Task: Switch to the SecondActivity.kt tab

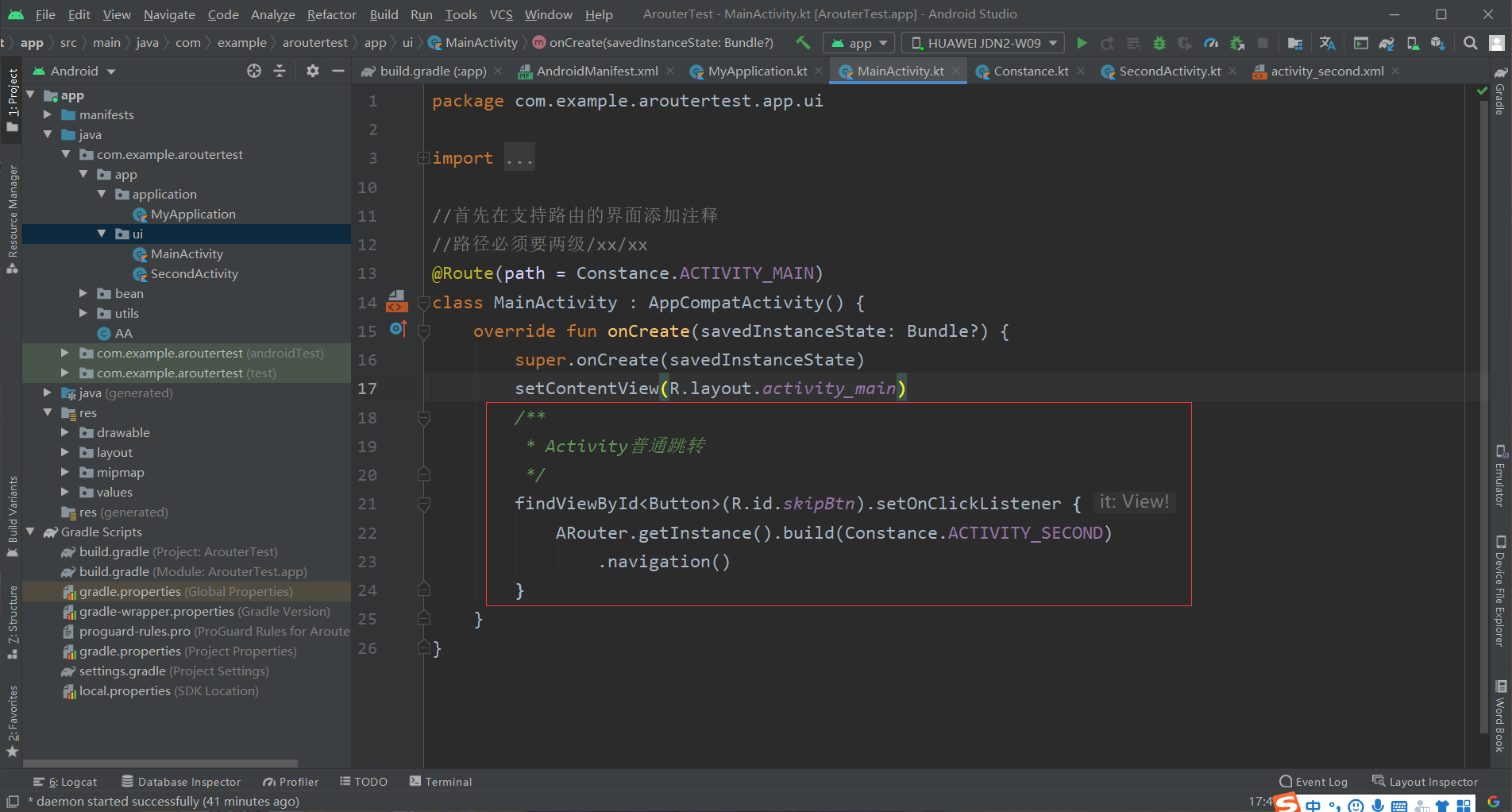Action: point(1169,71)
